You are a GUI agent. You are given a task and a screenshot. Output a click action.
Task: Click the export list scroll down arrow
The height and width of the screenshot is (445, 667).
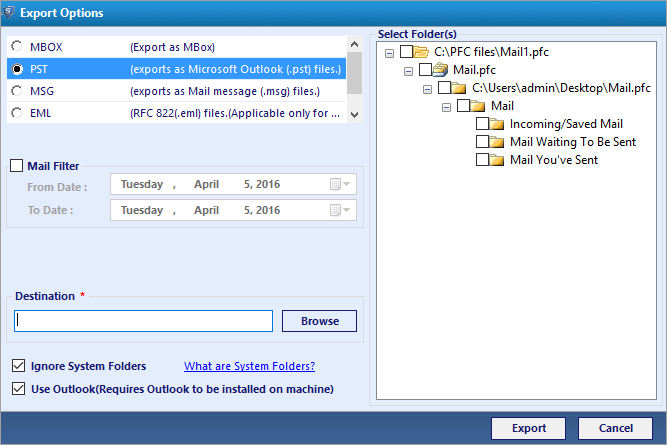coord(354,114)
